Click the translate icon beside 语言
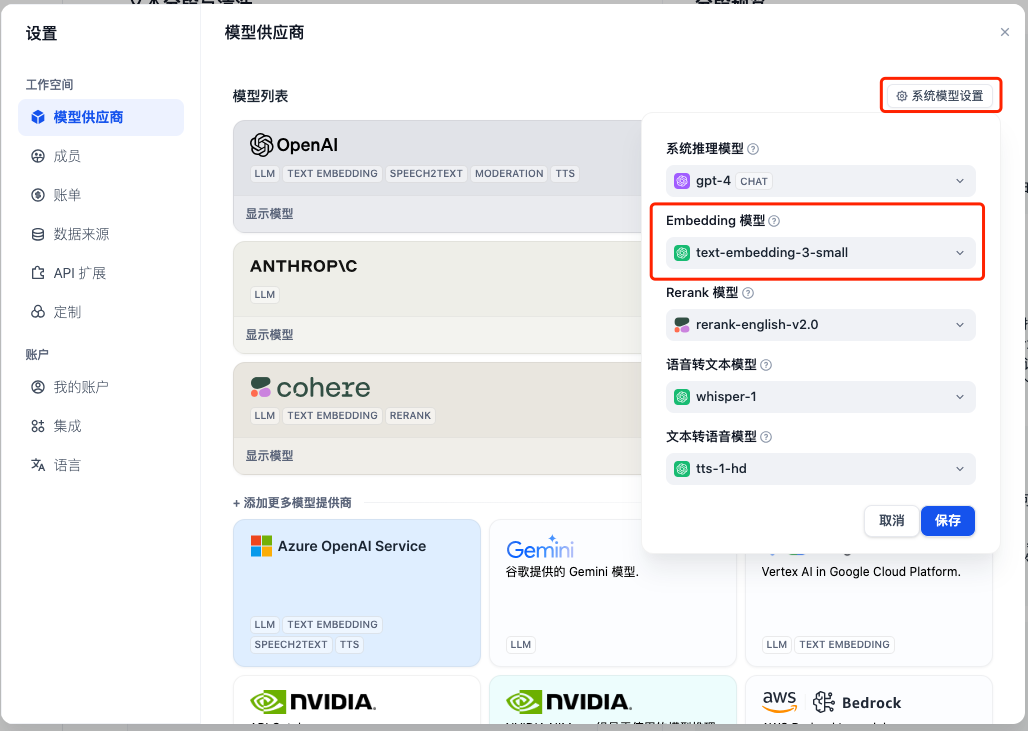This screenshot has height=731, width=1028. [x=38, y=465]
